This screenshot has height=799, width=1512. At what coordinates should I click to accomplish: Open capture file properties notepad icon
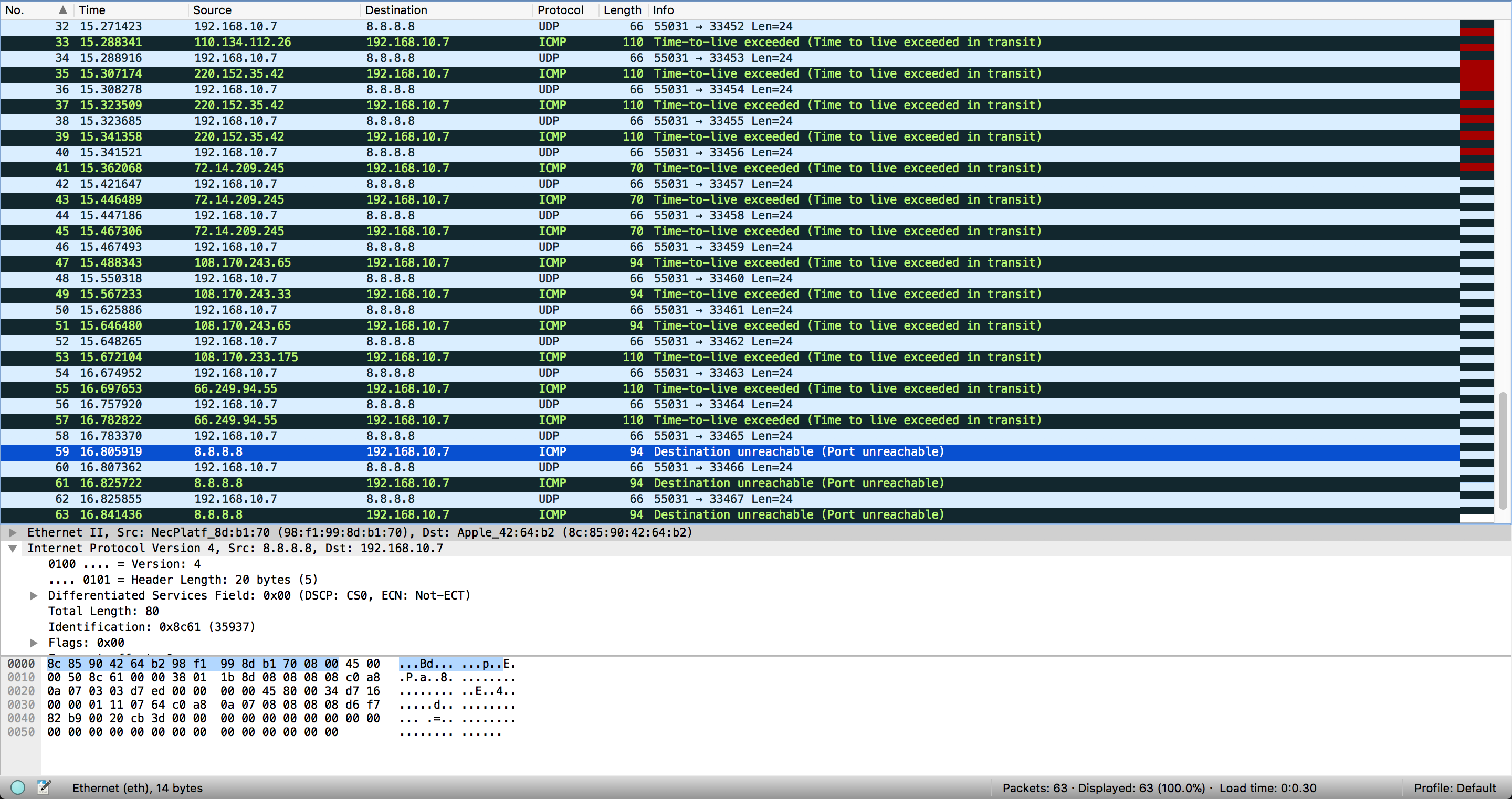(x=44, y=787)
